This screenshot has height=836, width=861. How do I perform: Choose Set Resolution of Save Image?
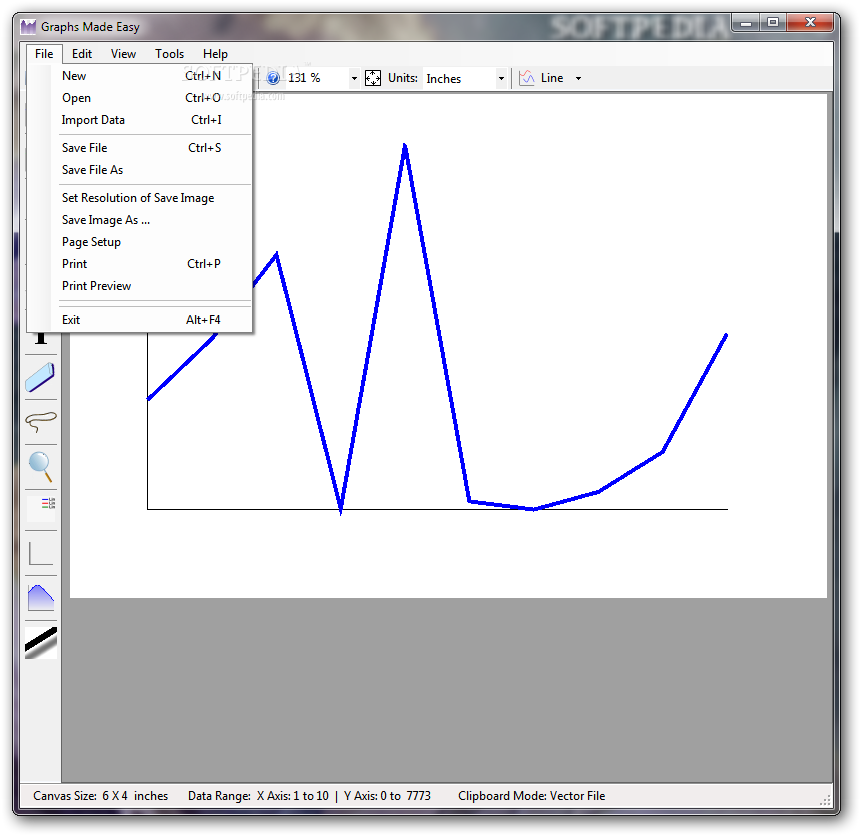[x=141, y=198]
